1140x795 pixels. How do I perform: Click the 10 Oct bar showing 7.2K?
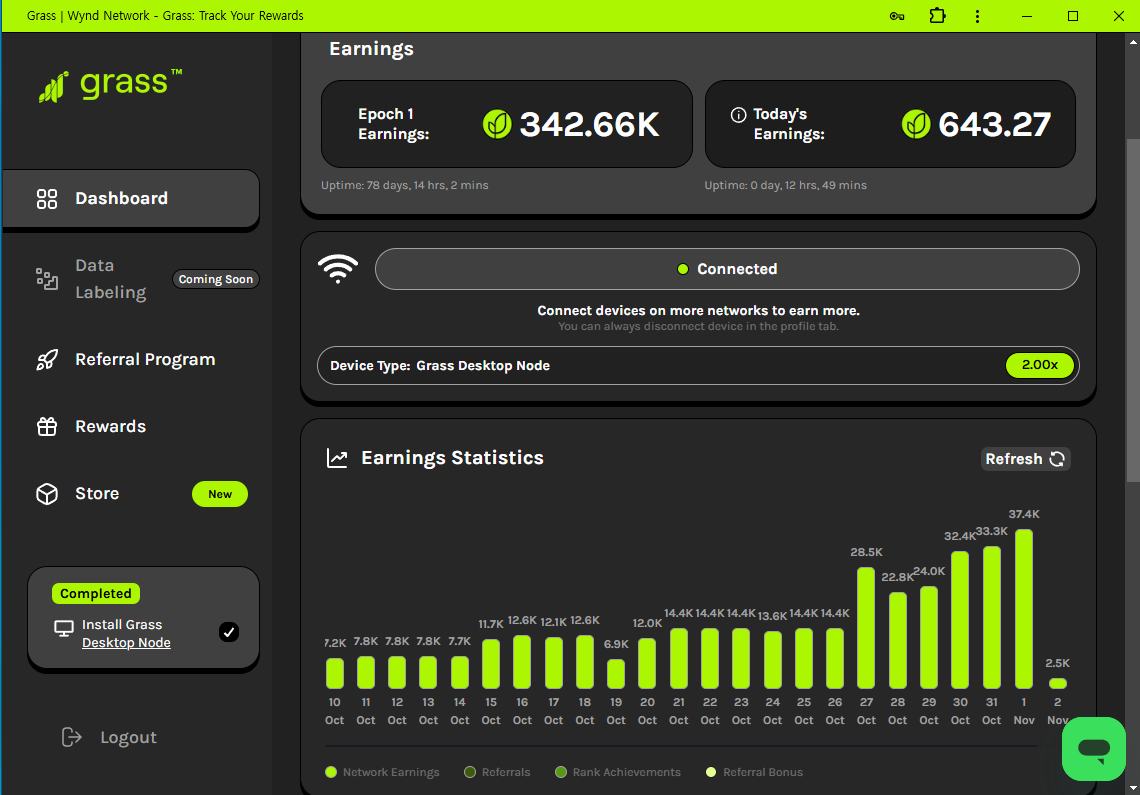pos(334,674)
